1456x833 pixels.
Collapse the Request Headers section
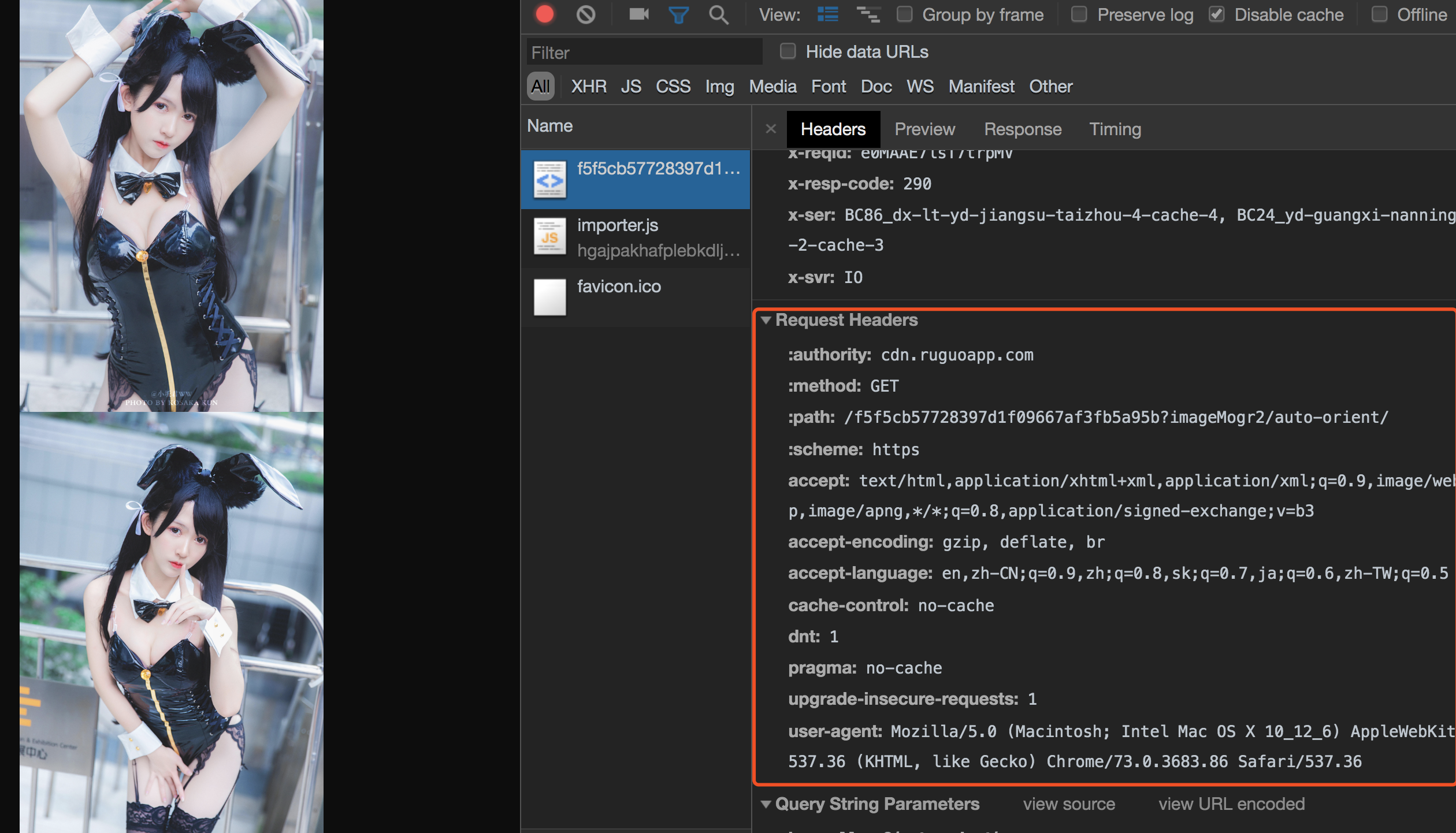point(767,320)
